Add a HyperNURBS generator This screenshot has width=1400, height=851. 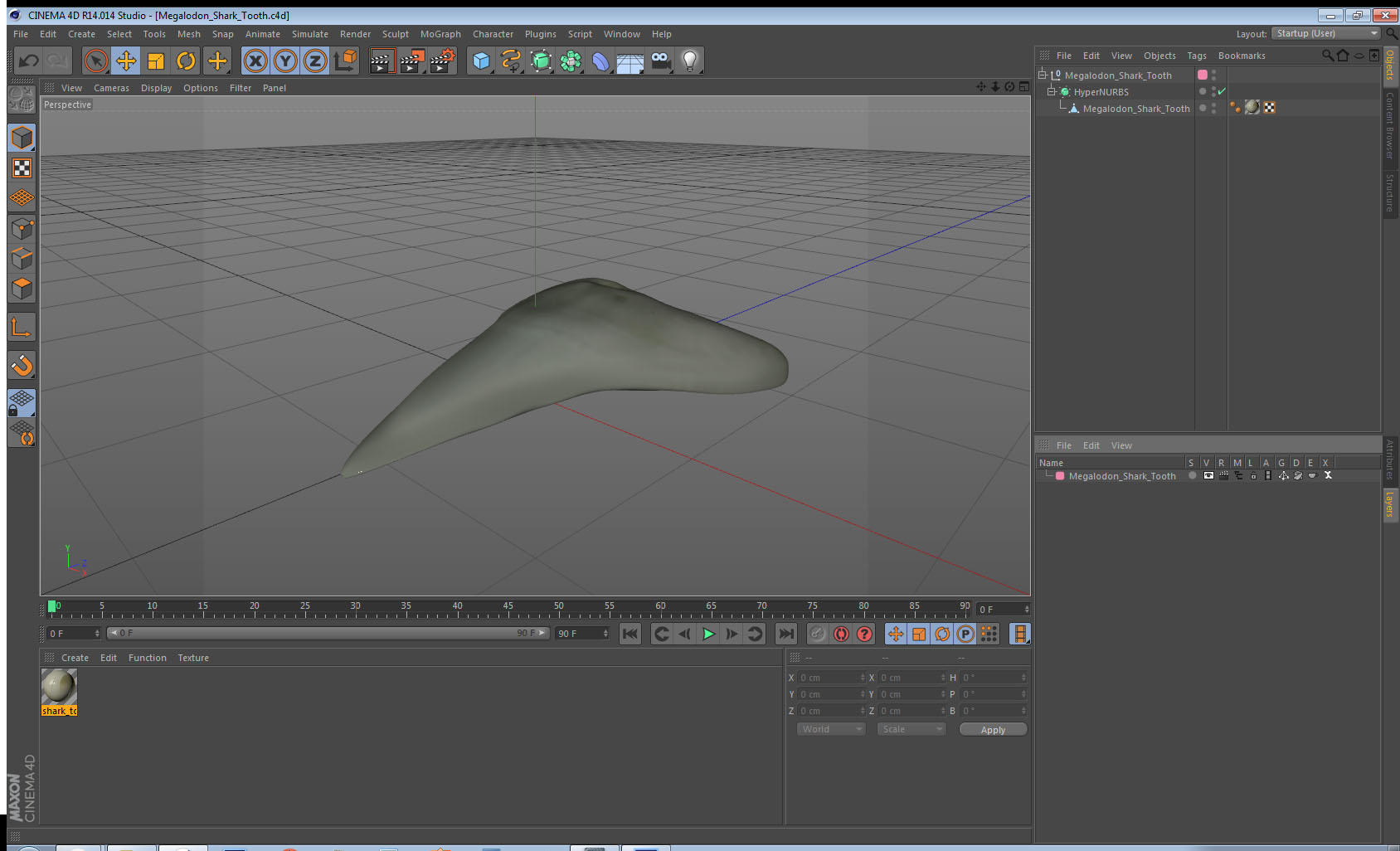(x=541, y=61)
